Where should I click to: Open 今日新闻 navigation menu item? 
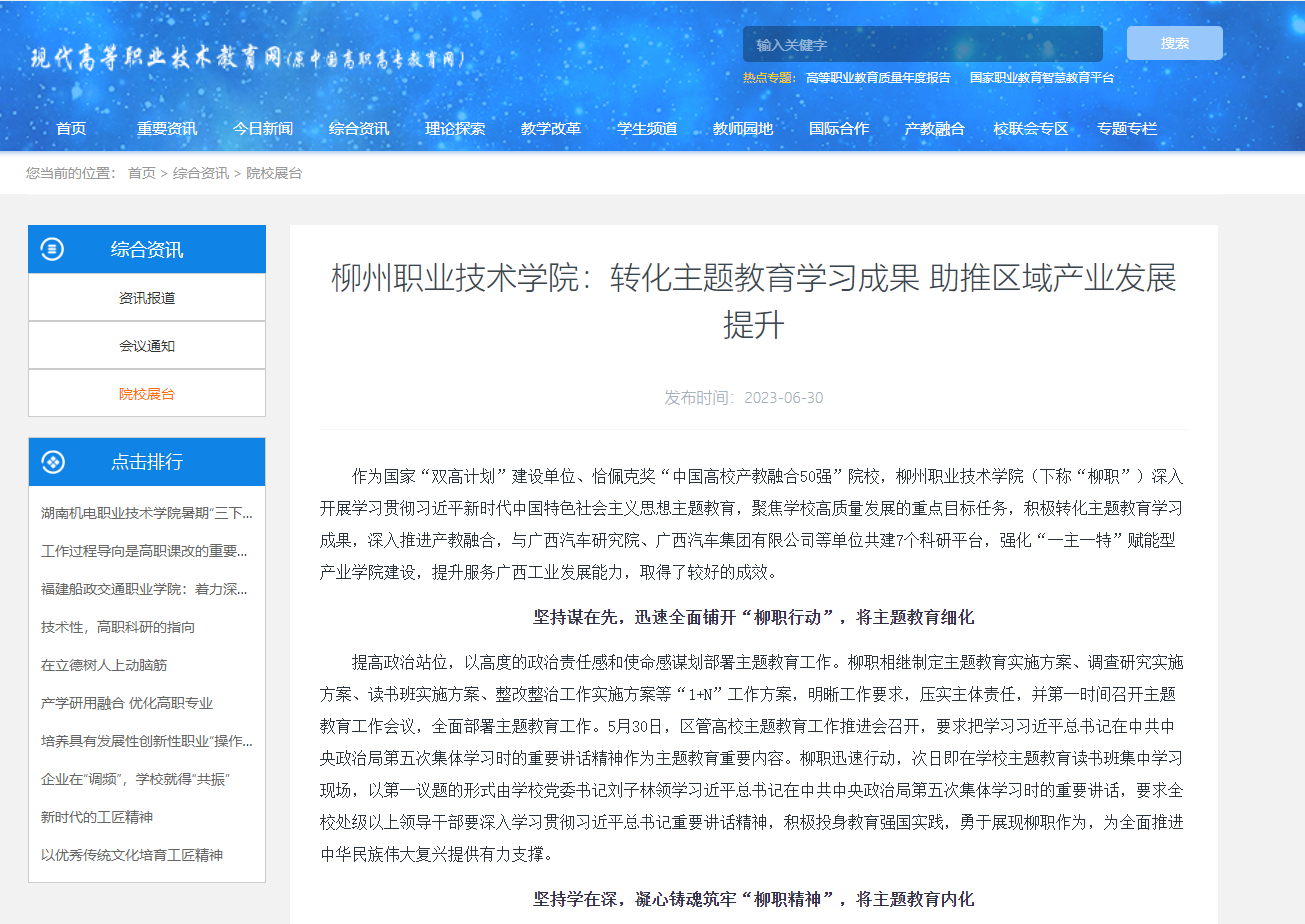tap(263, 128)
